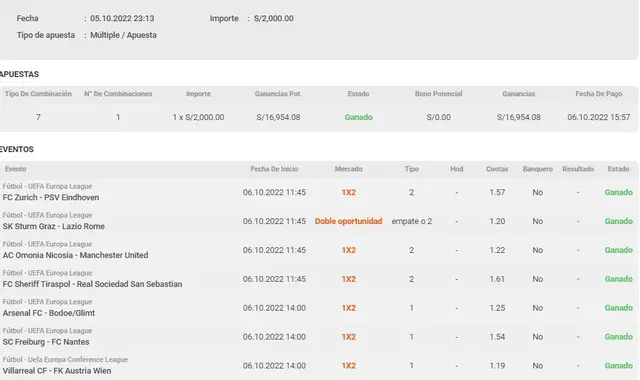This screenshot has height=380, width=640.
Task: Click the 1X2 market for SC Freiburg match
Action: (x=349, y=337)
